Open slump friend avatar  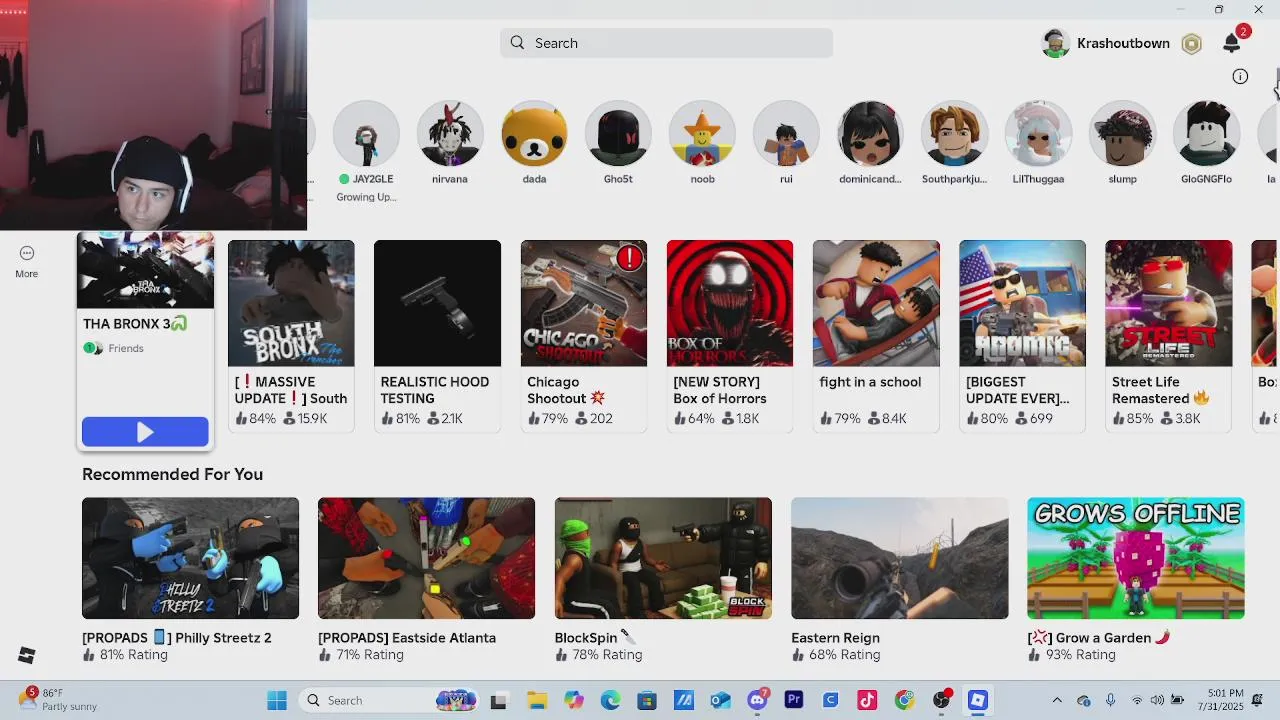click(x=1122, y=133)
